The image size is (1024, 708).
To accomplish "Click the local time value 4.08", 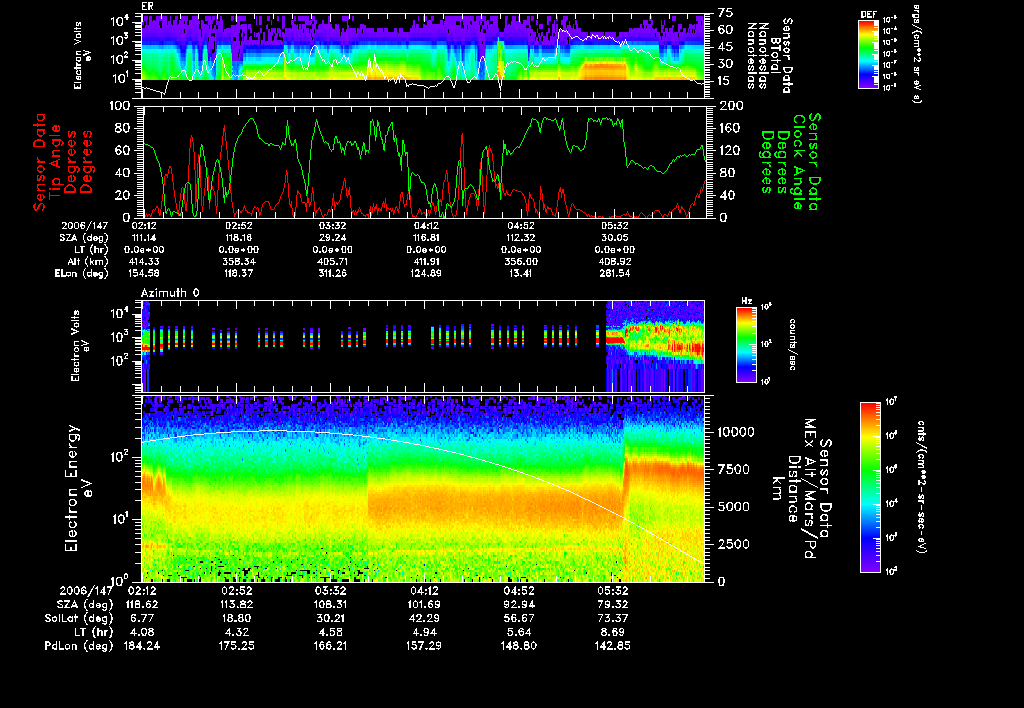I will [x=142, y=632].
